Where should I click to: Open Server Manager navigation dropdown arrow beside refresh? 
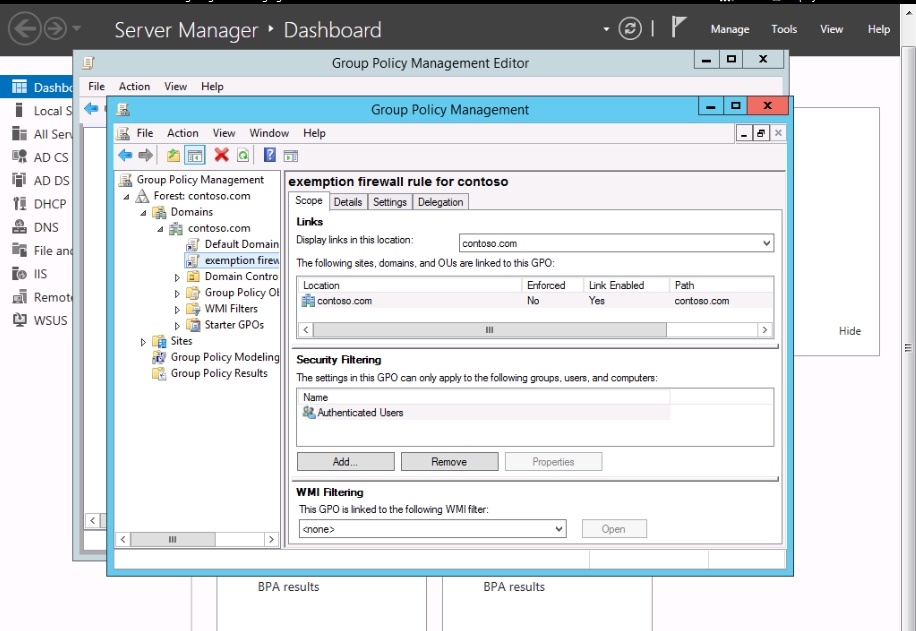(x=606, y=29)
